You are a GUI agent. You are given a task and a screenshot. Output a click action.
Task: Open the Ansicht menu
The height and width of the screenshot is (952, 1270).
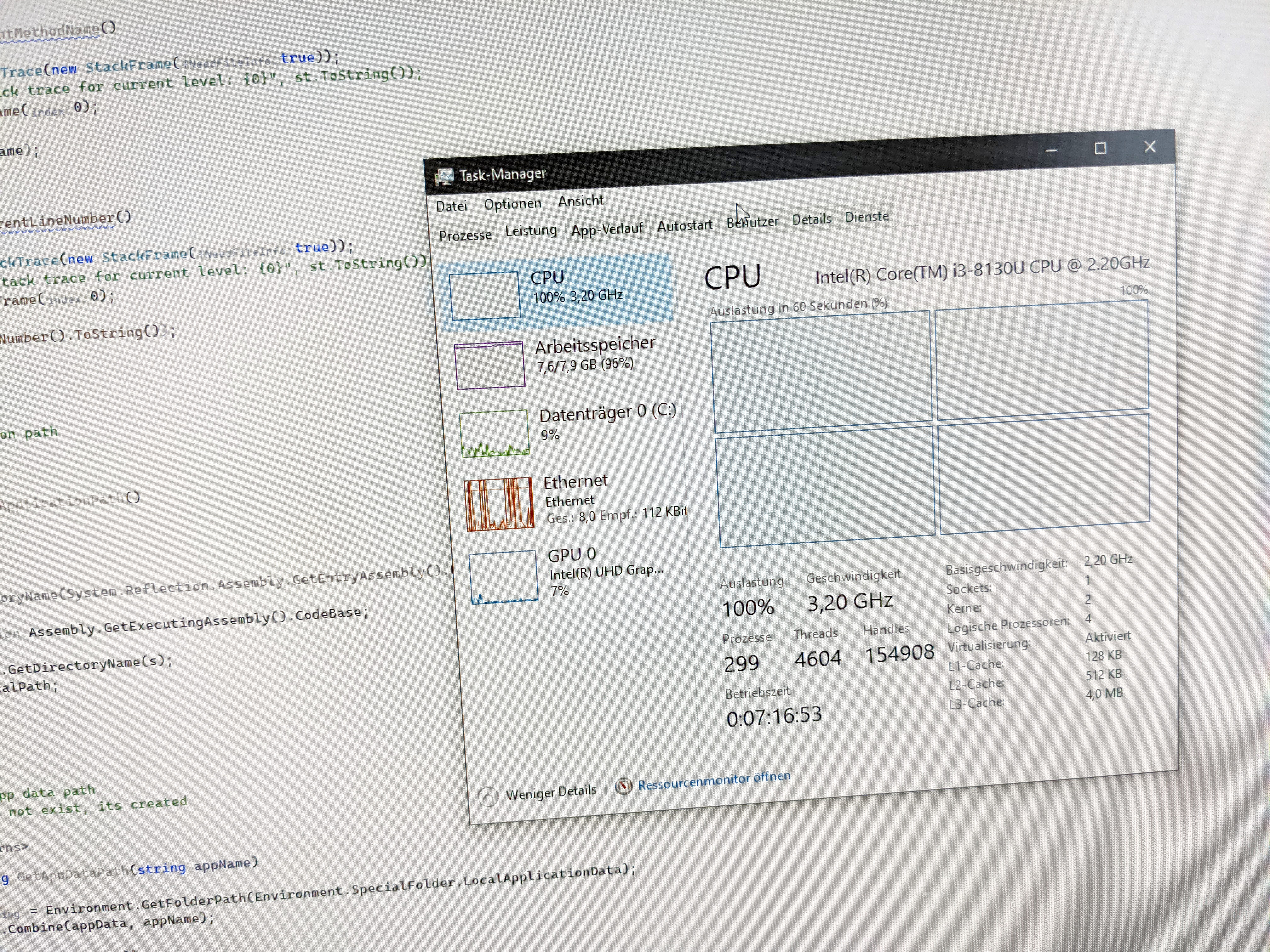(581, 201)
